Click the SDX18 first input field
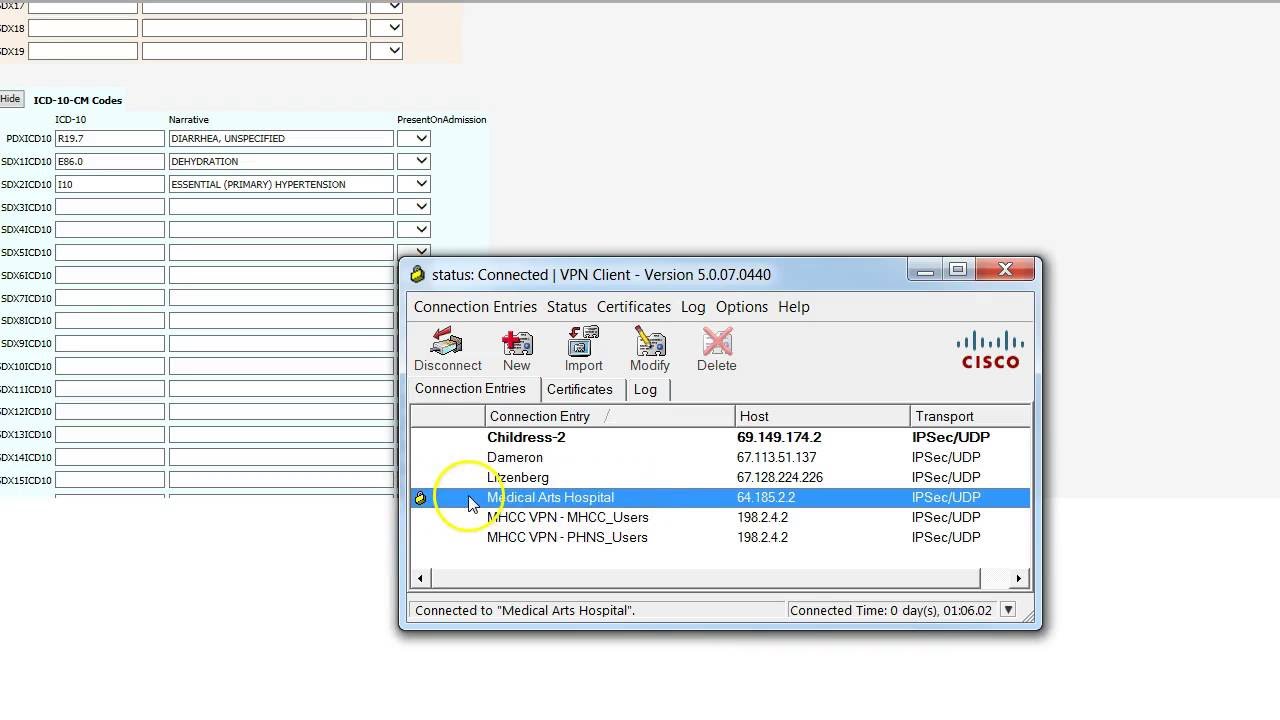The width and height of the screenshot is (1280, 720). tap(83, 28)
